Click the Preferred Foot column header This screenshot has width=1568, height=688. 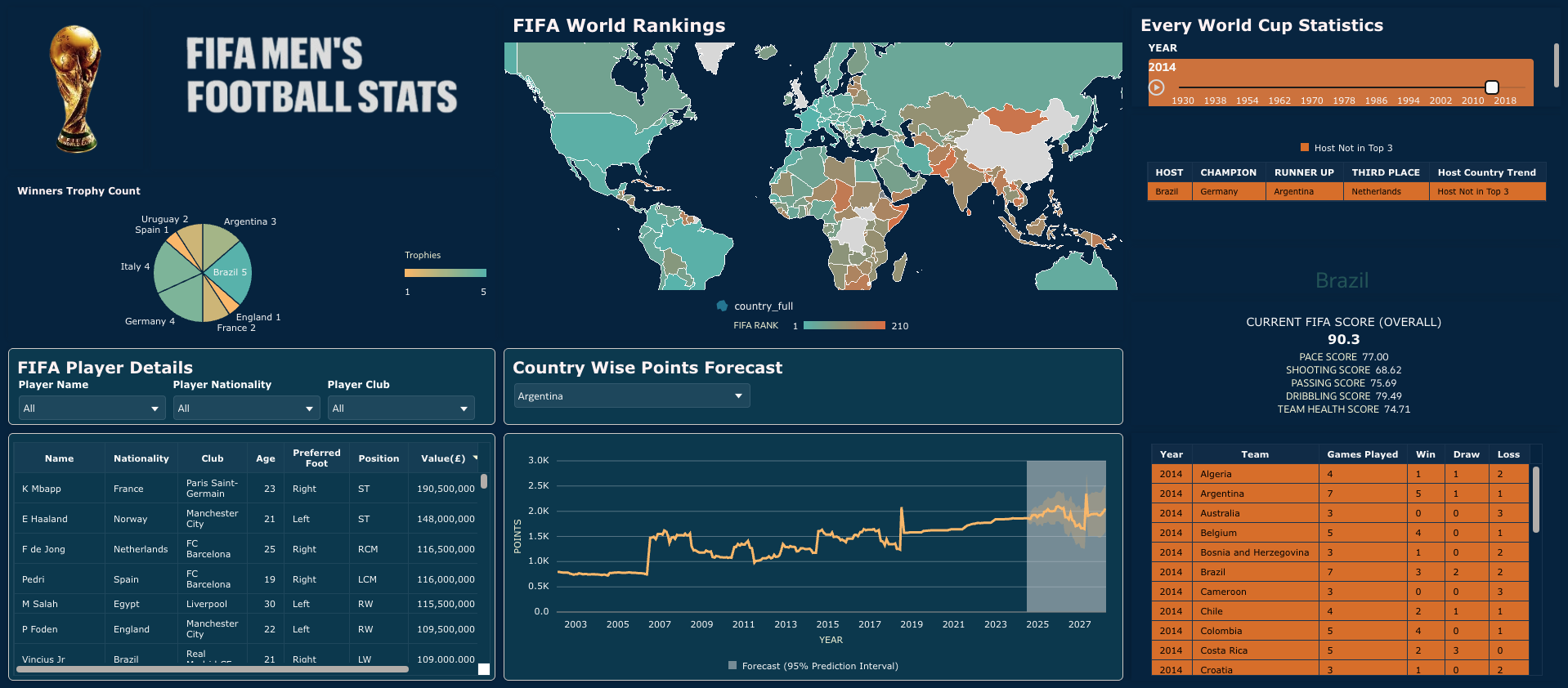tap(316, 458)
